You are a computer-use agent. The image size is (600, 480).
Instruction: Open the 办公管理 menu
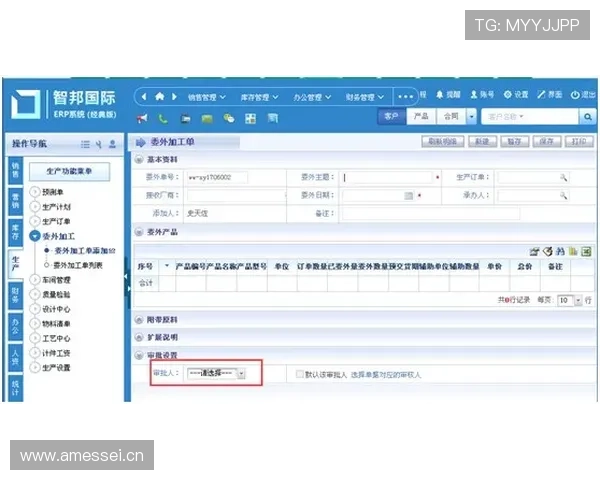[x=312, y=97]
